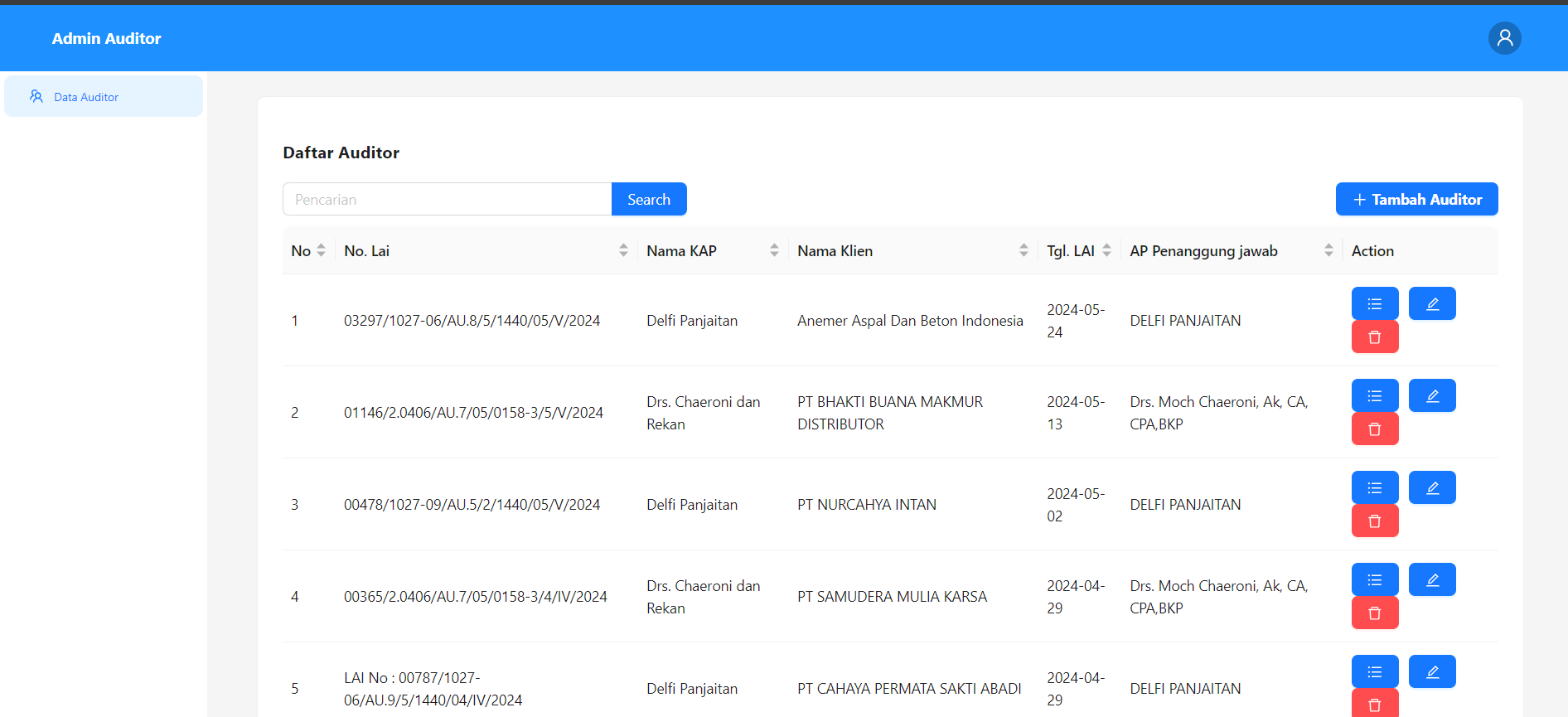Focus the Pencarian search input field

click(x=448, y=199)
